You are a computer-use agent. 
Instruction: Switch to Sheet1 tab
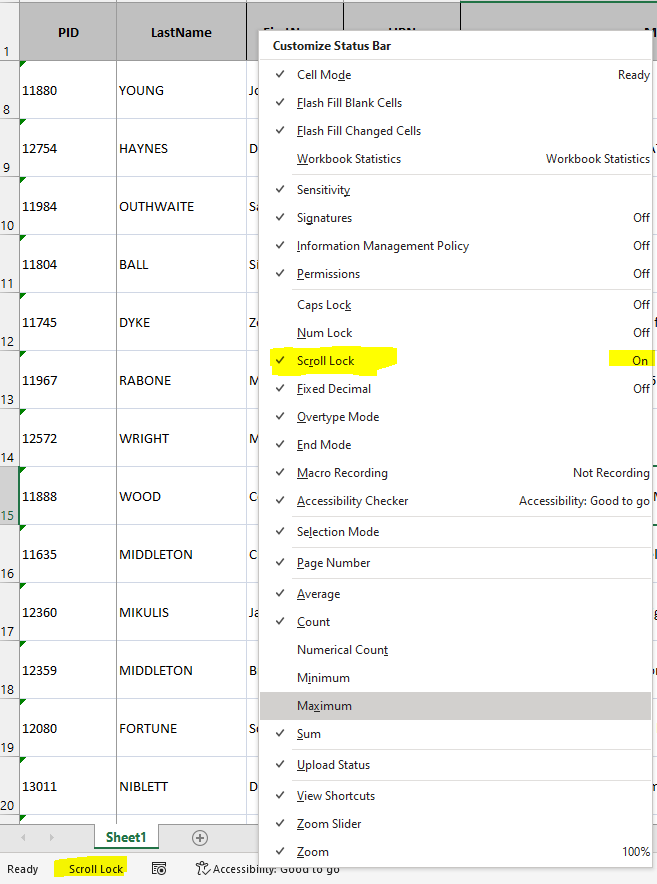tap(126, 837)
